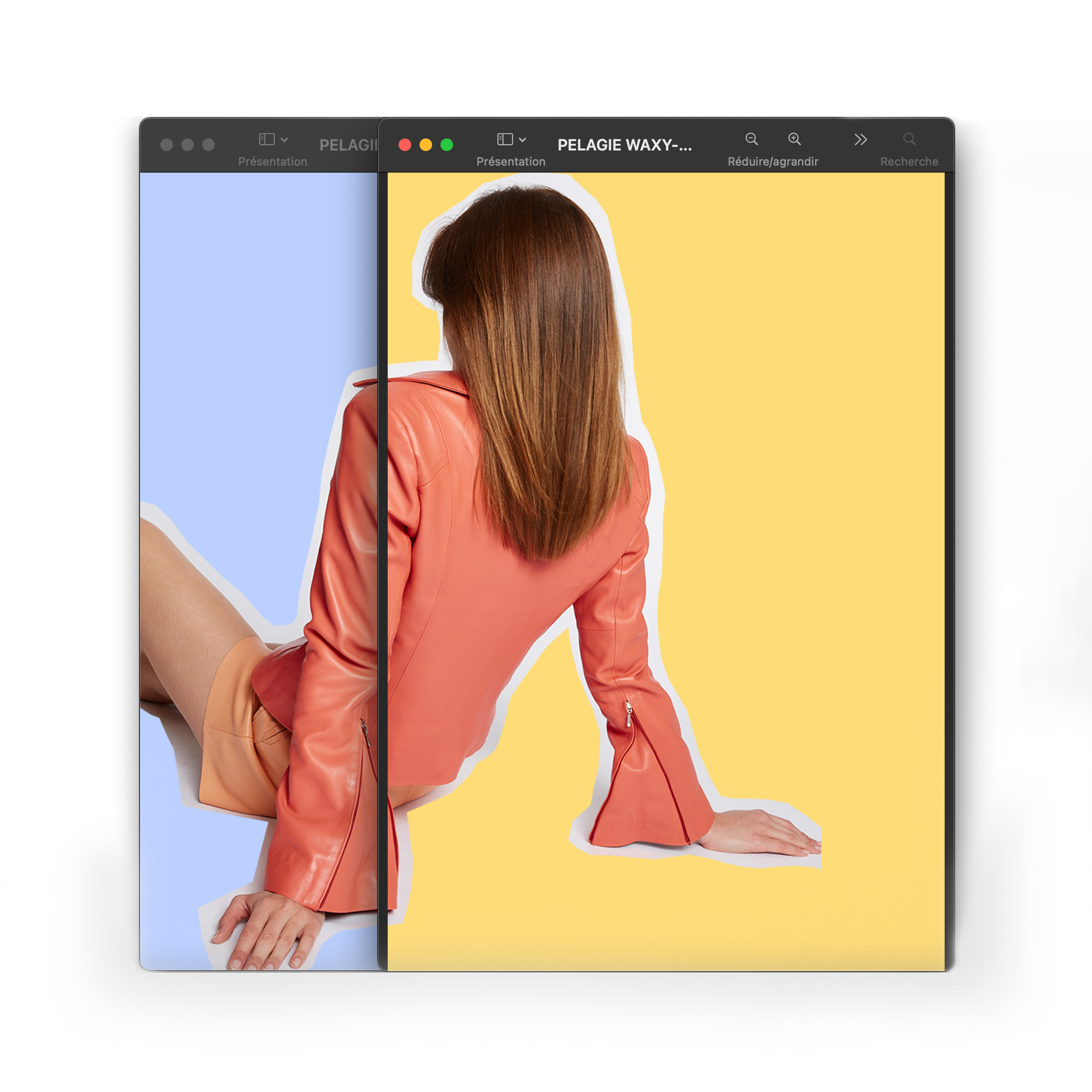Click the PELAGIE WAXY window title
The height and width of the screenshot is (1092, 1092).
tap(624, 145)
